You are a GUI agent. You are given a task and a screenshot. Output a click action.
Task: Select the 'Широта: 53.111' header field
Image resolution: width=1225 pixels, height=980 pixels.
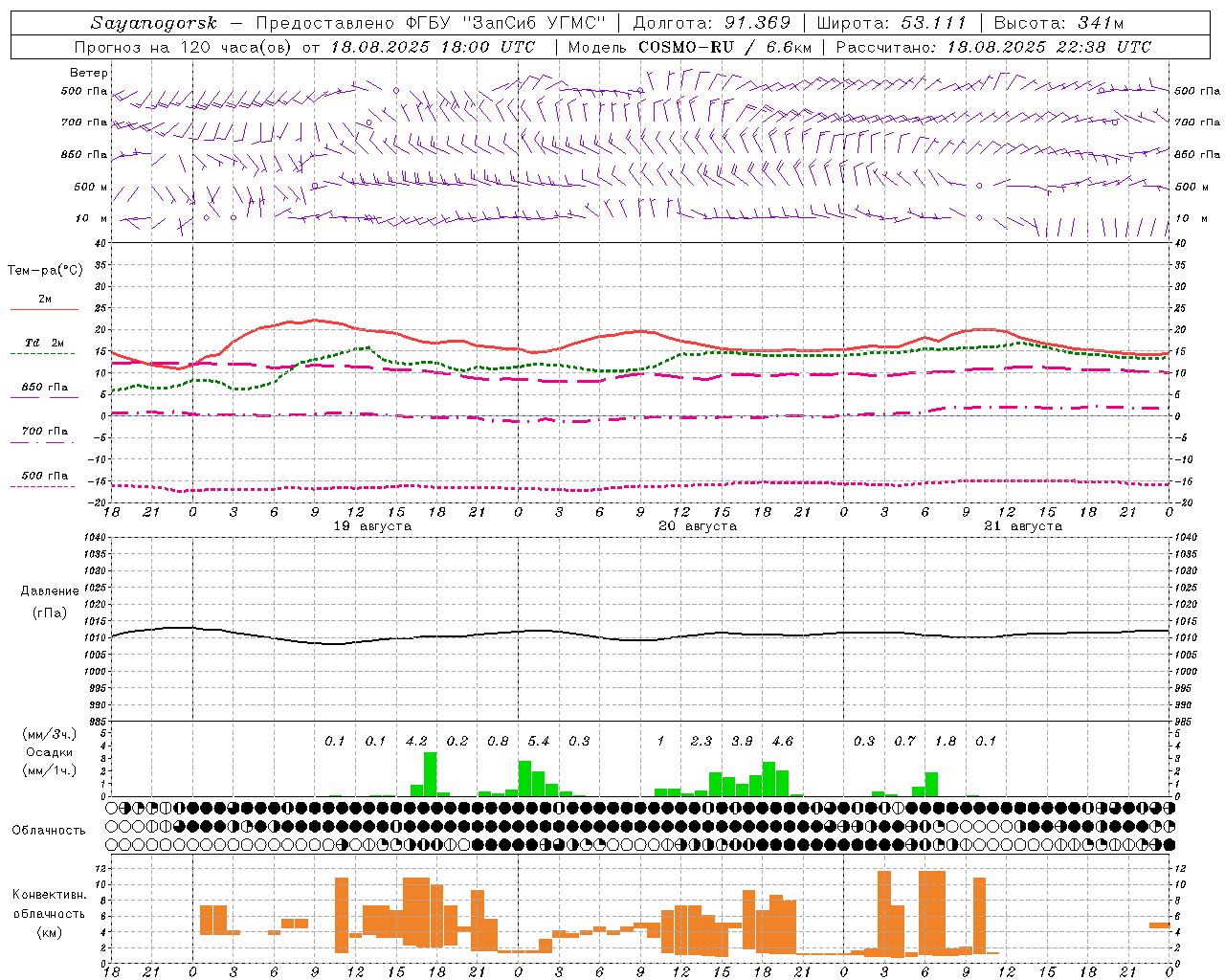(892, 23)
